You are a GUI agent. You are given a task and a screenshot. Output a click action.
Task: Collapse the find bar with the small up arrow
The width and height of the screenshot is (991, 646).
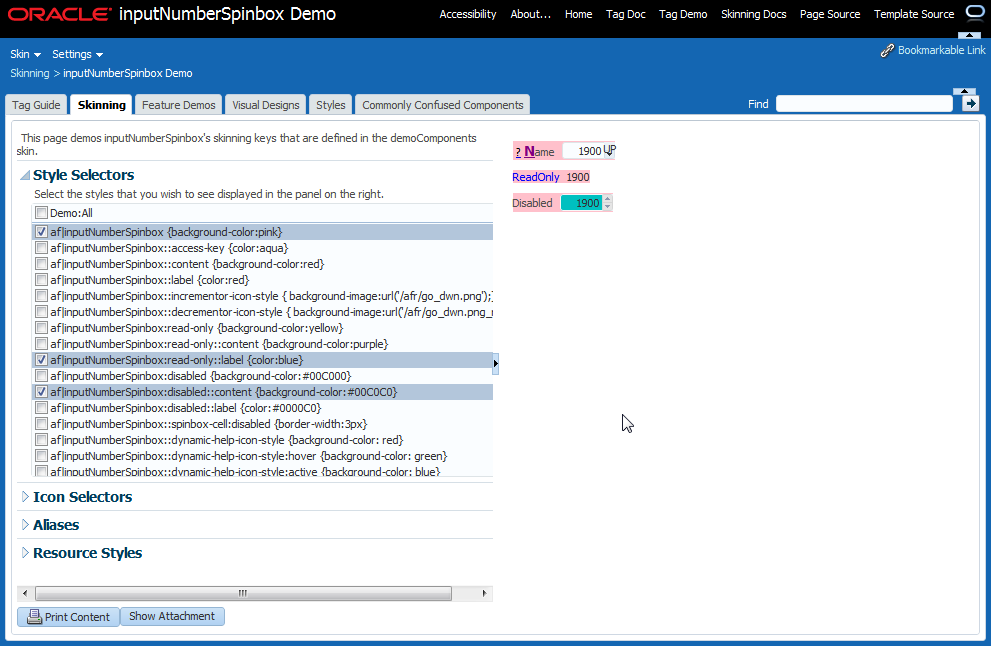pos(964,91)
